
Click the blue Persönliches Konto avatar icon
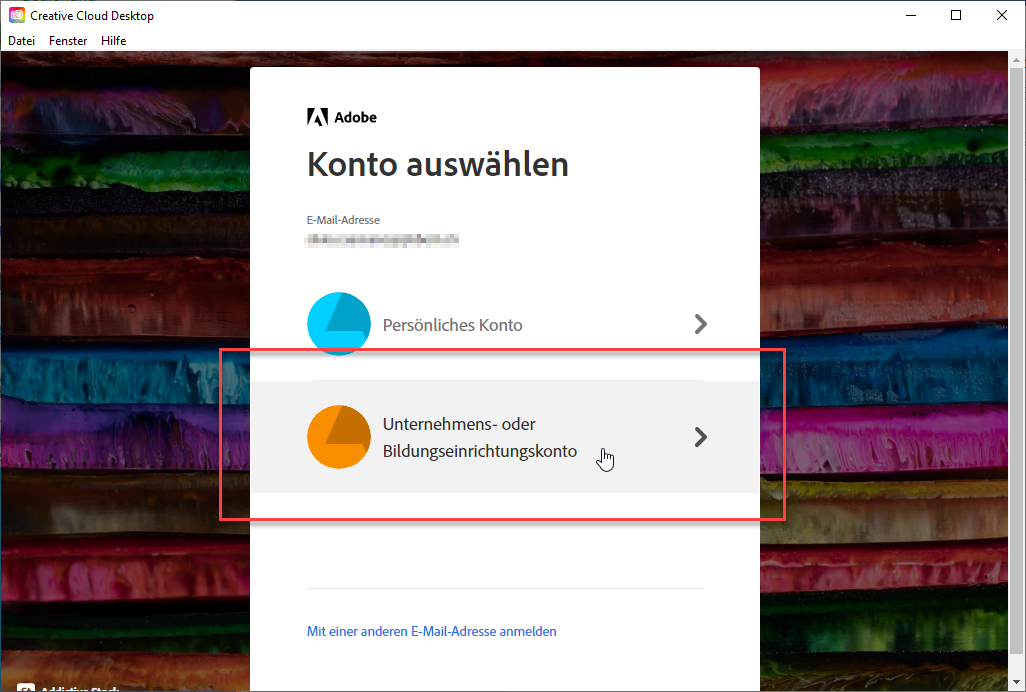pos(339,324)
